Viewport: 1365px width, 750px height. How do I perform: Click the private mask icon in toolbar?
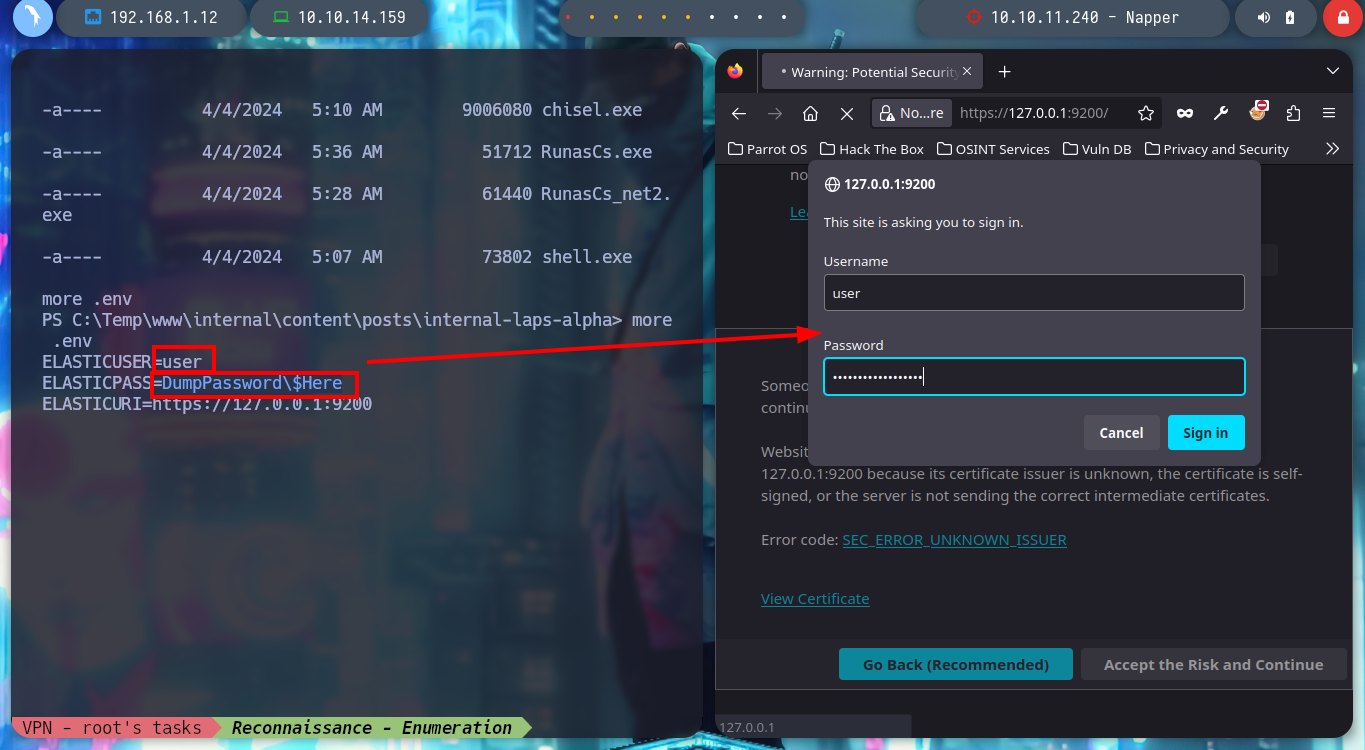click(1185, 113)
